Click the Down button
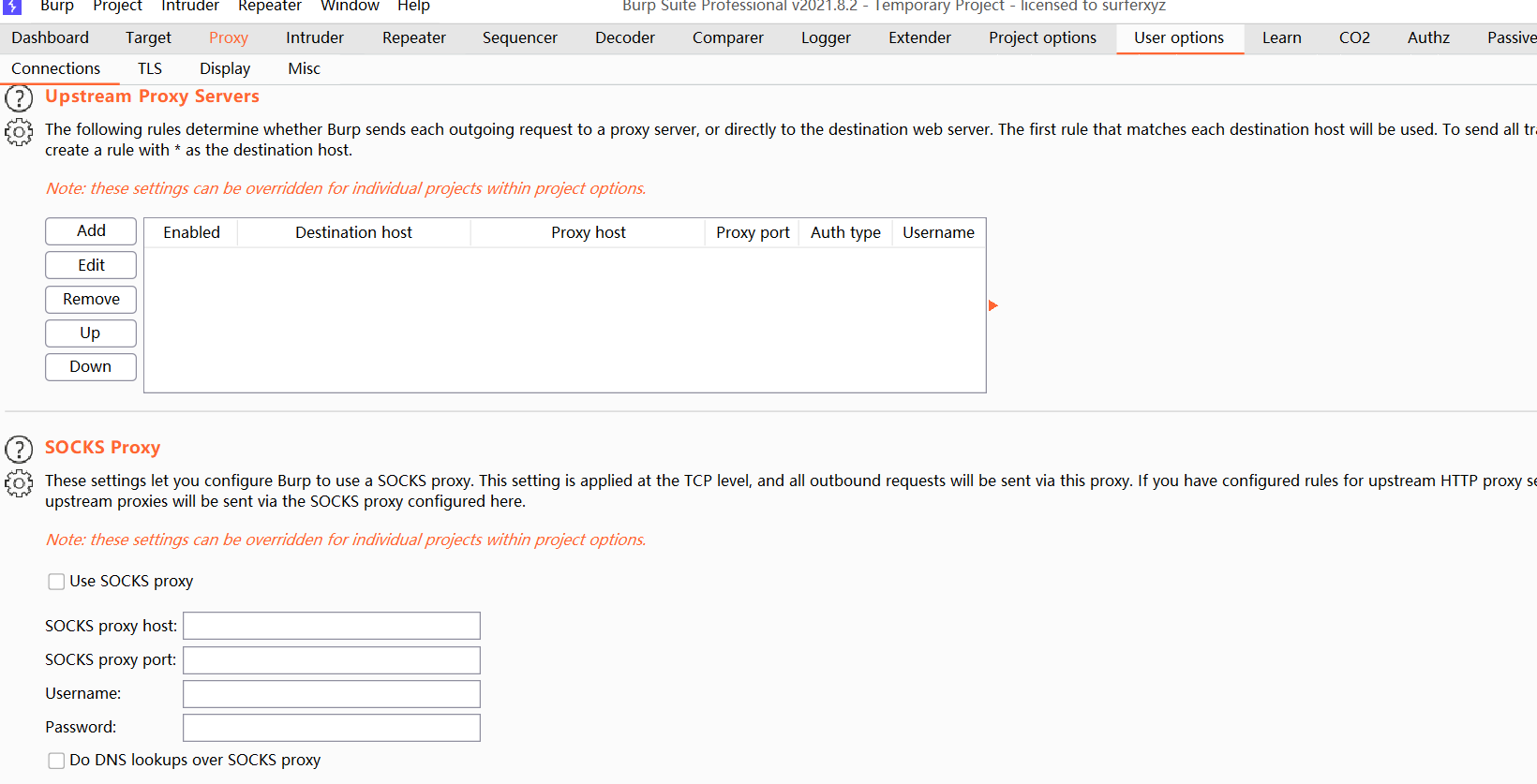 coord(91,367)
